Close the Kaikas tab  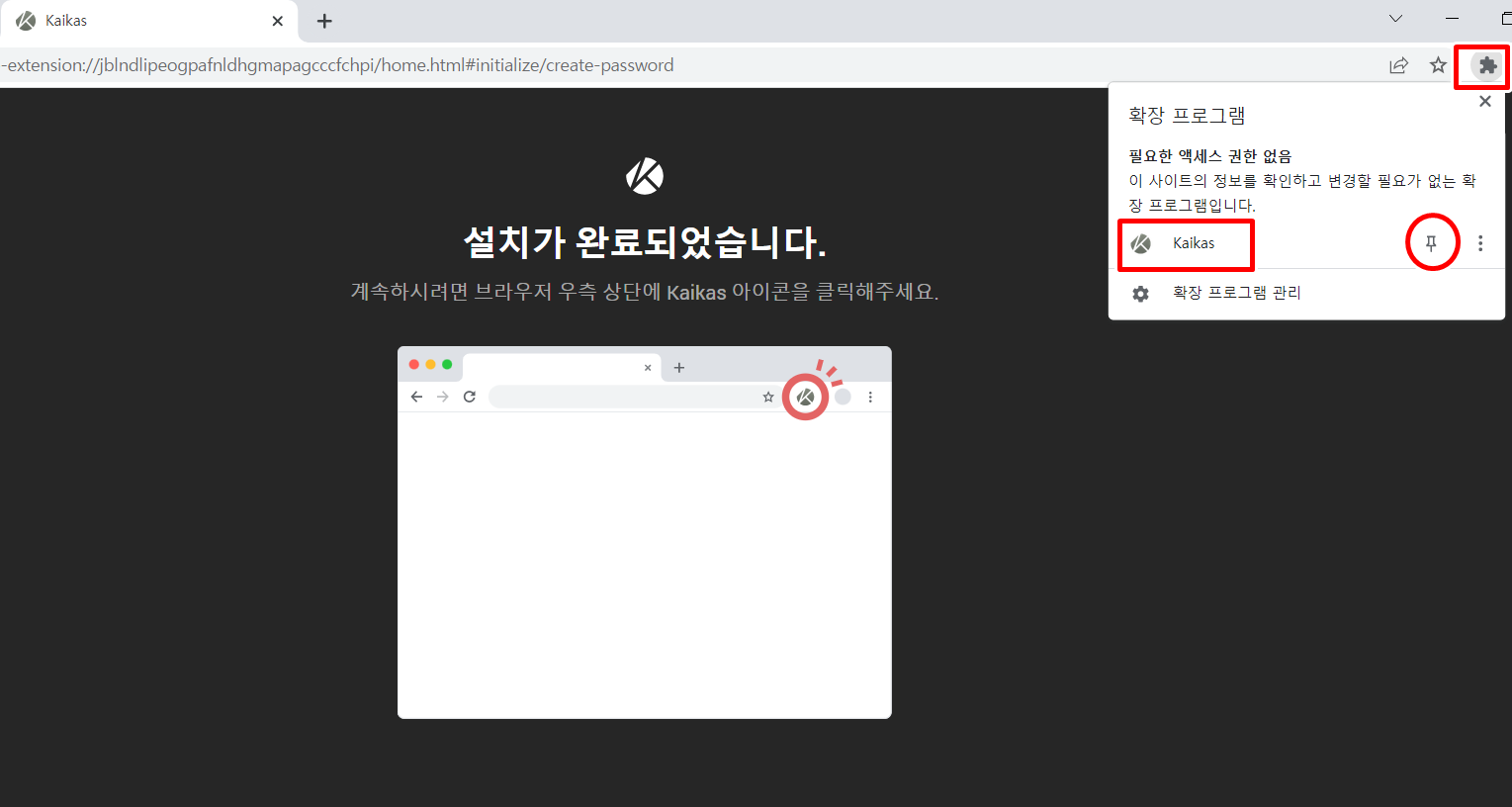[277, 21]
